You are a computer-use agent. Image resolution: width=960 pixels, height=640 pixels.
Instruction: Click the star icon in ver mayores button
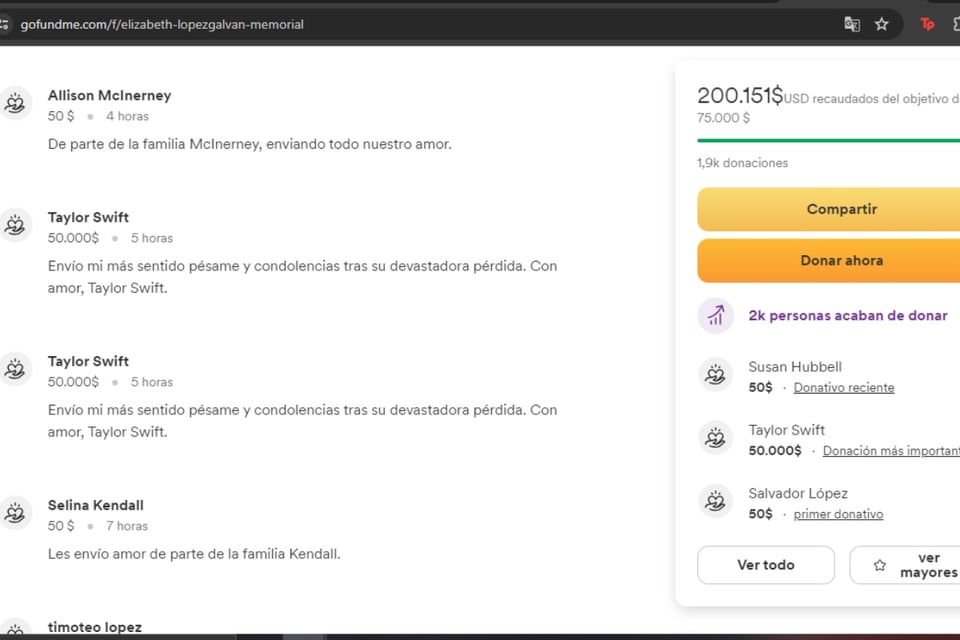880,565
